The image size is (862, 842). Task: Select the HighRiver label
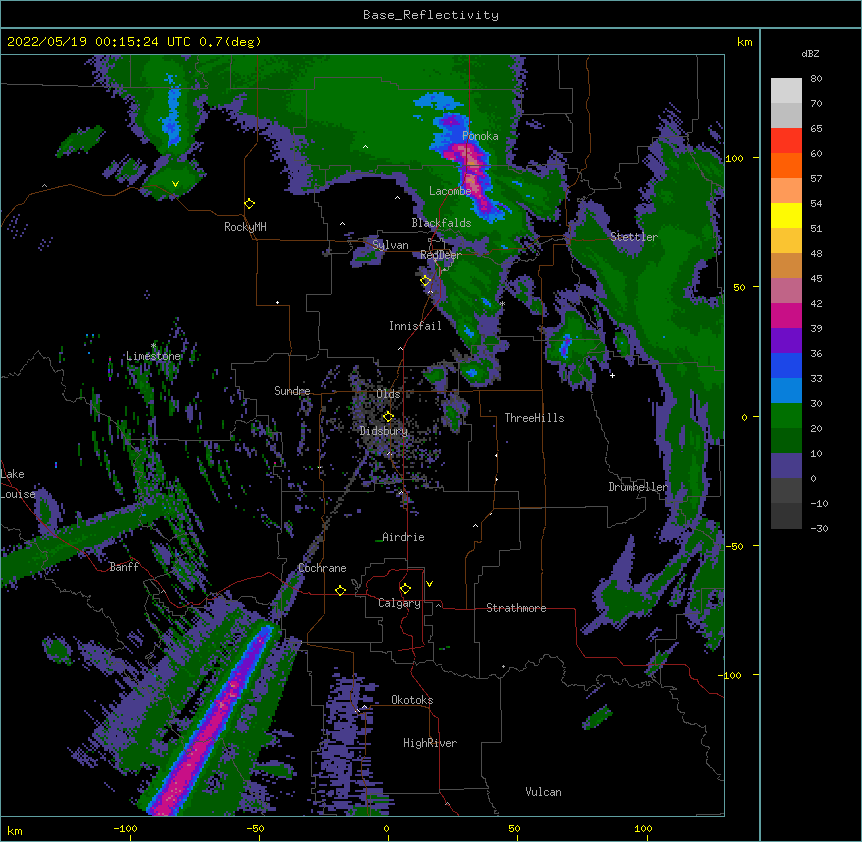click(x=430, y=743)
